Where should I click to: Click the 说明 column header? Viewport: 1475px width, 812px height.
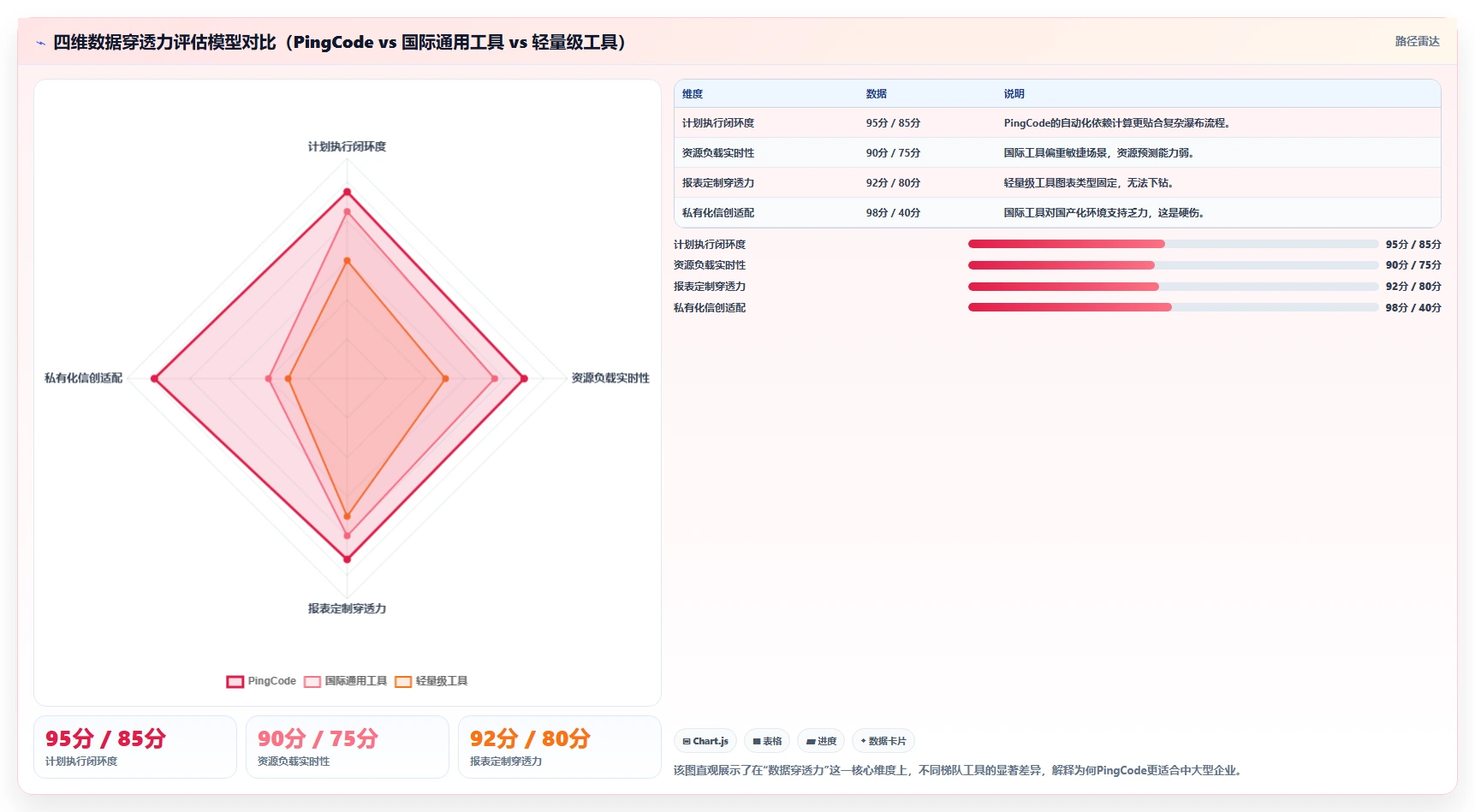(1014, 94)
